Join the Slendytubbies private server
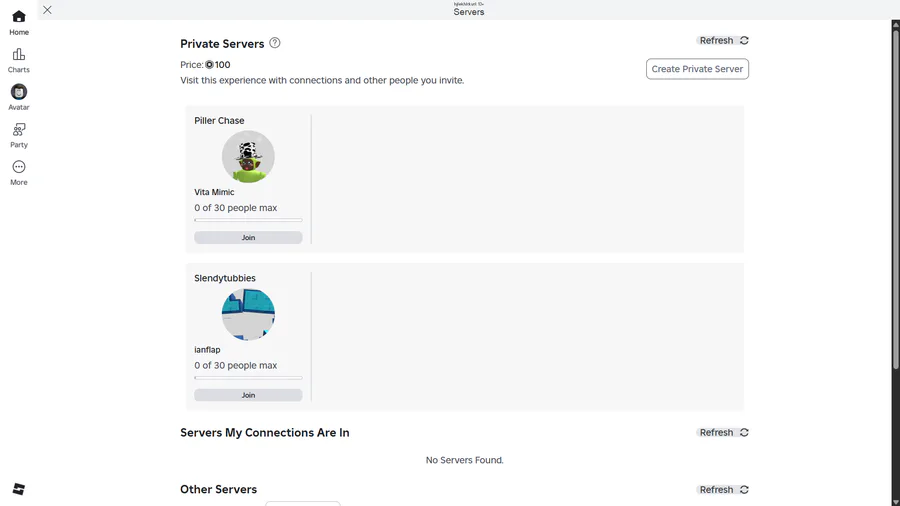900x506 pixels. 248,395
